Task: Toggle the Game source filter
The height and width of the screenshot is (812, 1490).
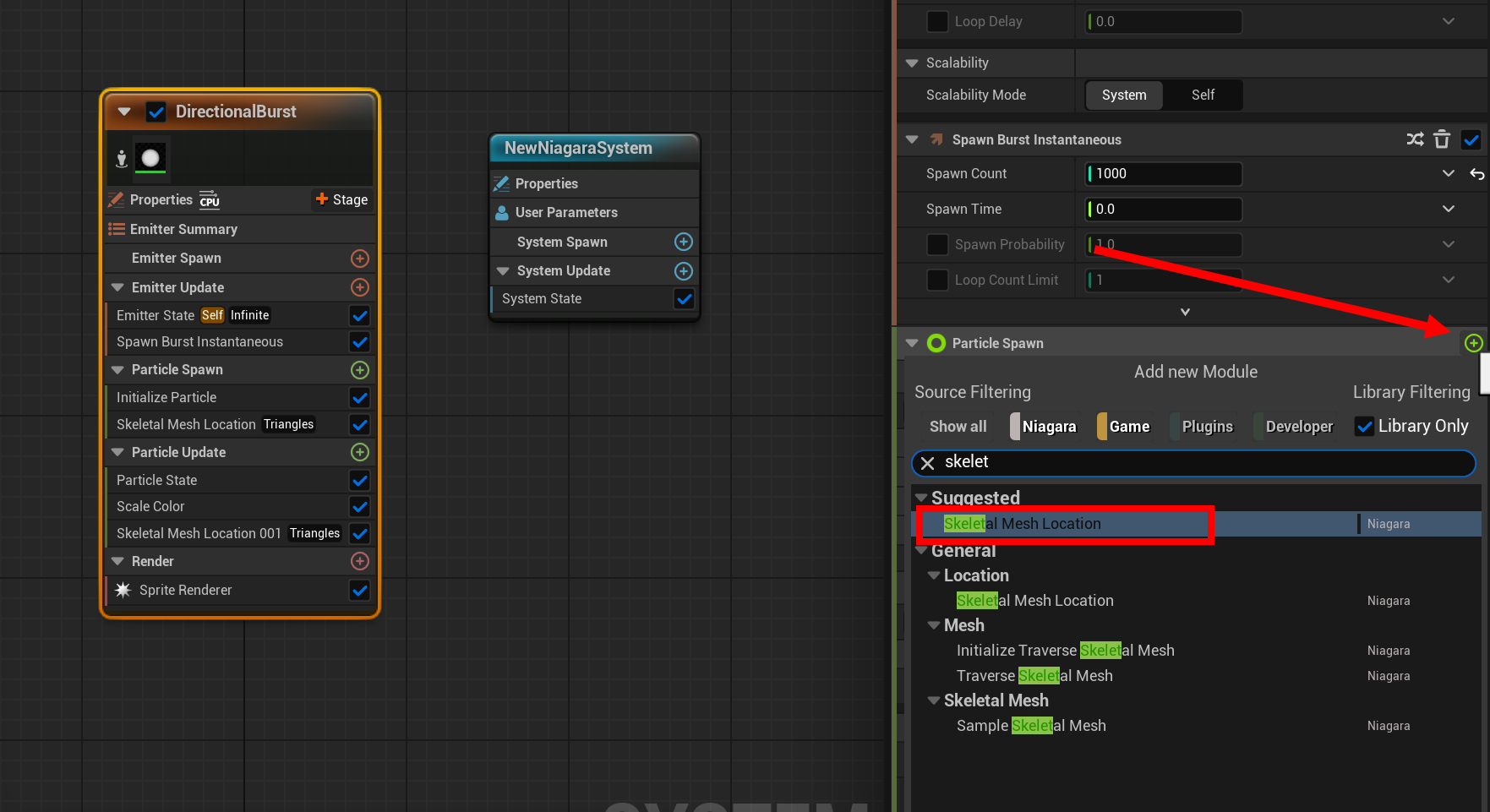Action: (x=1125, y=427)
